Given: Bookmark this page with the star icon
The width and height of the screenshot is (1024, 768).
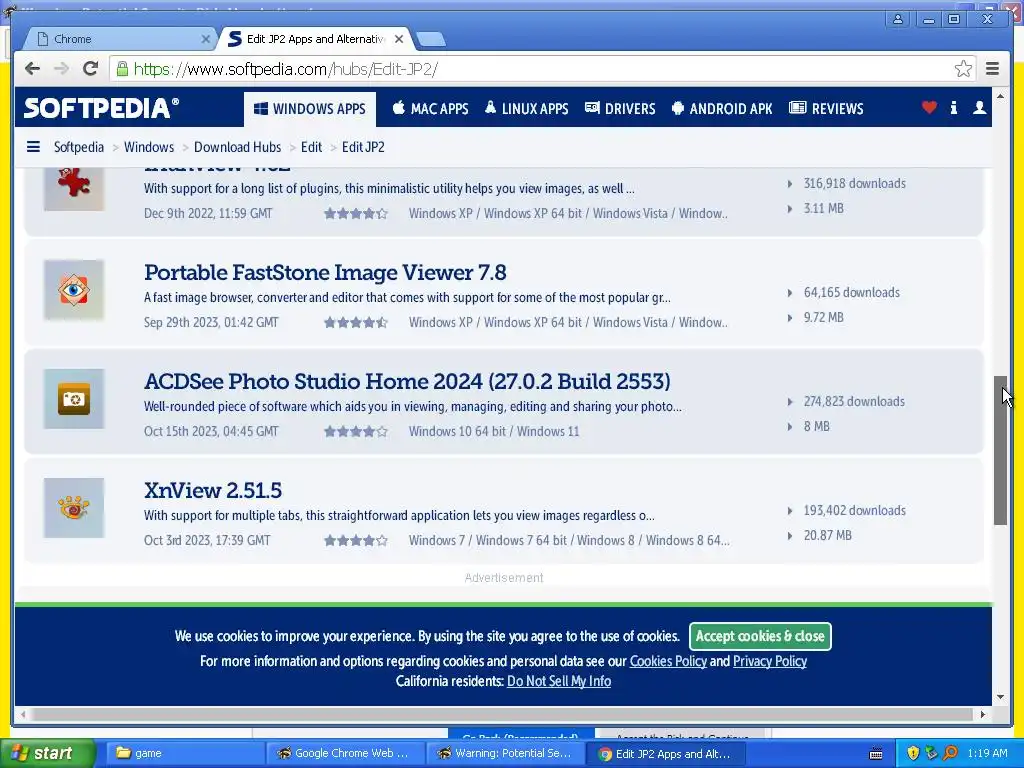Looking at the screenshot, I should point(963,69).
